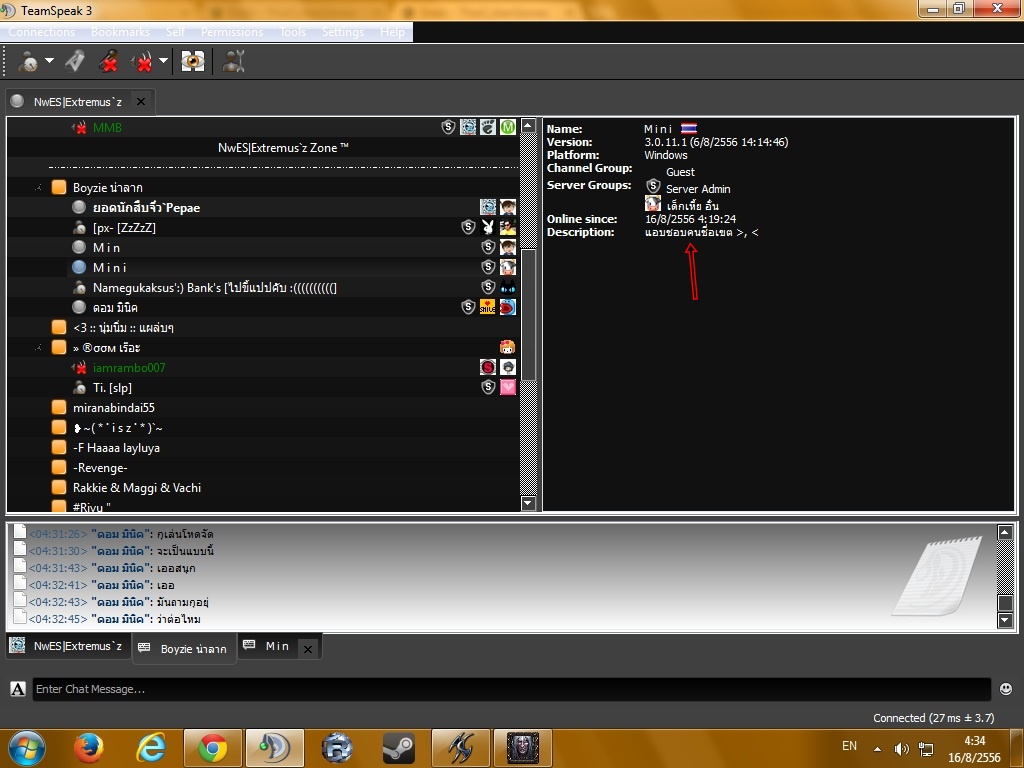
Task: Toggle Away status in the toolbar
Action: [x=28, y=61]
